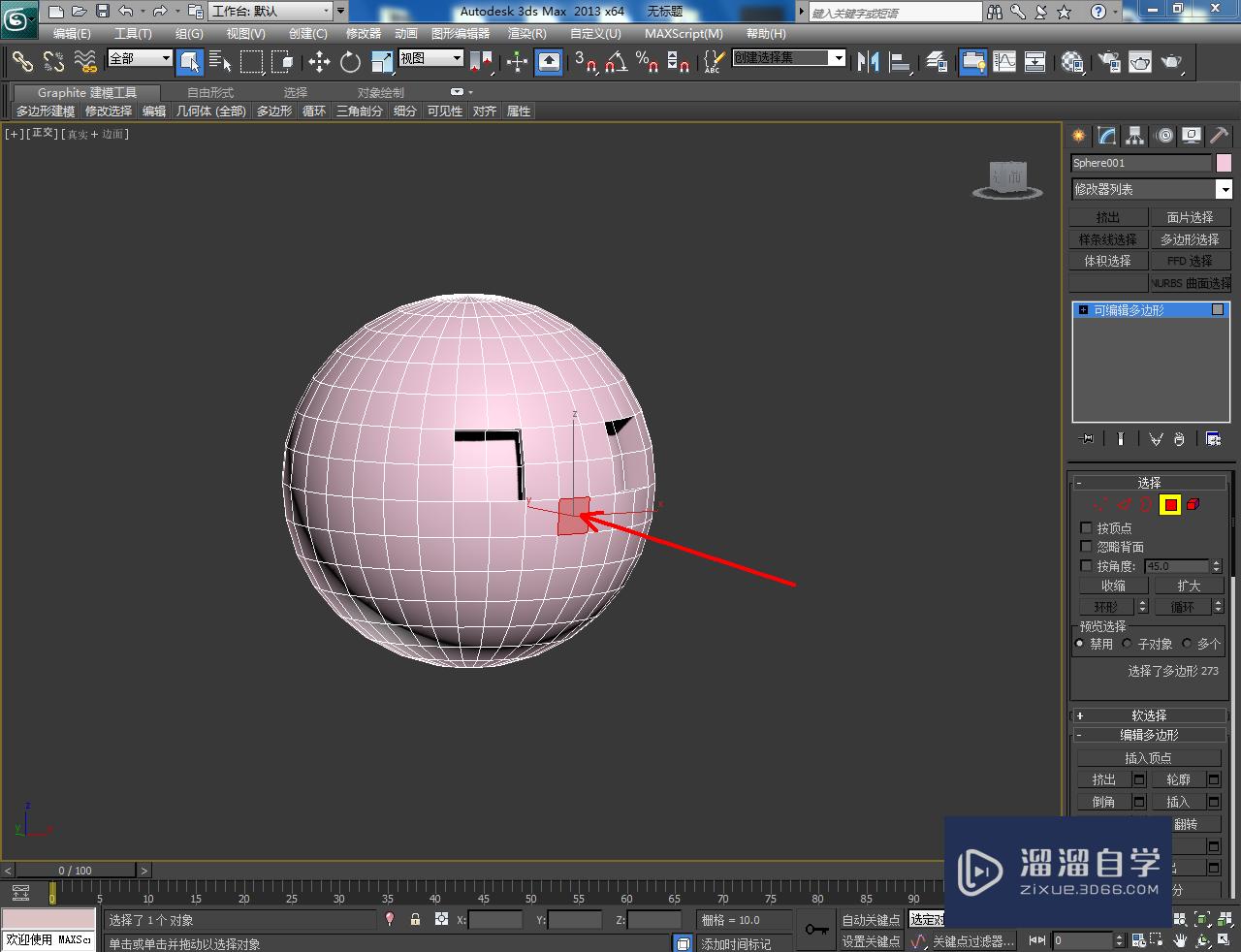This screenshot has height=952, width=1241.
Task: Open Select by Name list icon
Action: point(220,62)
